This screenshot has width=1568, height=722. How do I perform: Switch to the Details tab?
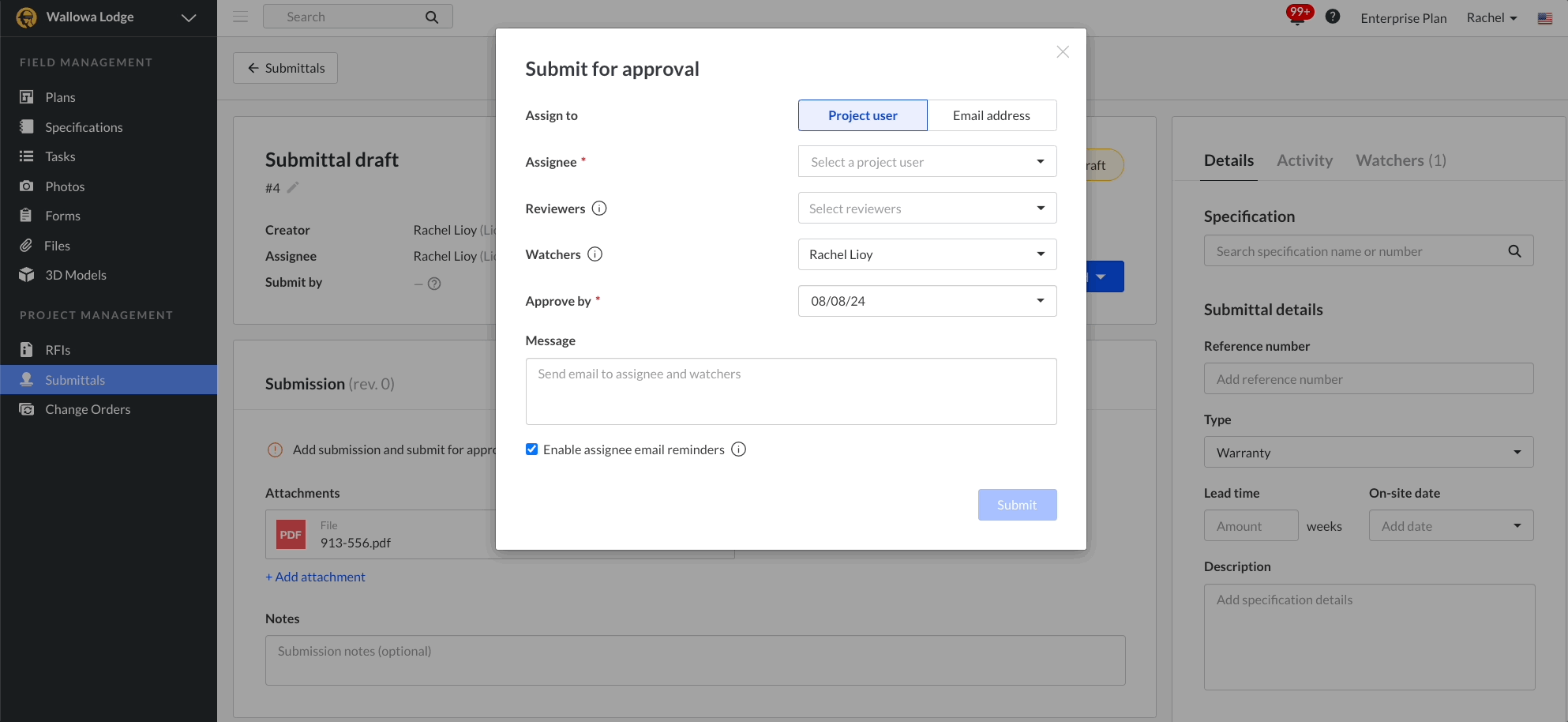tap(1229, 160)
